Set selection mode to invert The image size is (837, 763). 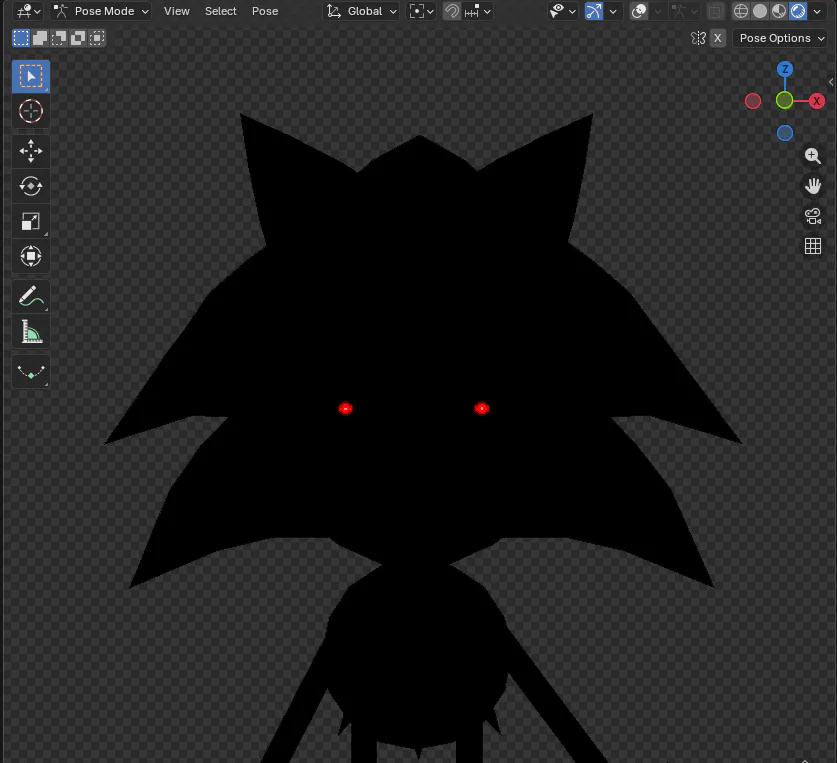coord(78,38)
